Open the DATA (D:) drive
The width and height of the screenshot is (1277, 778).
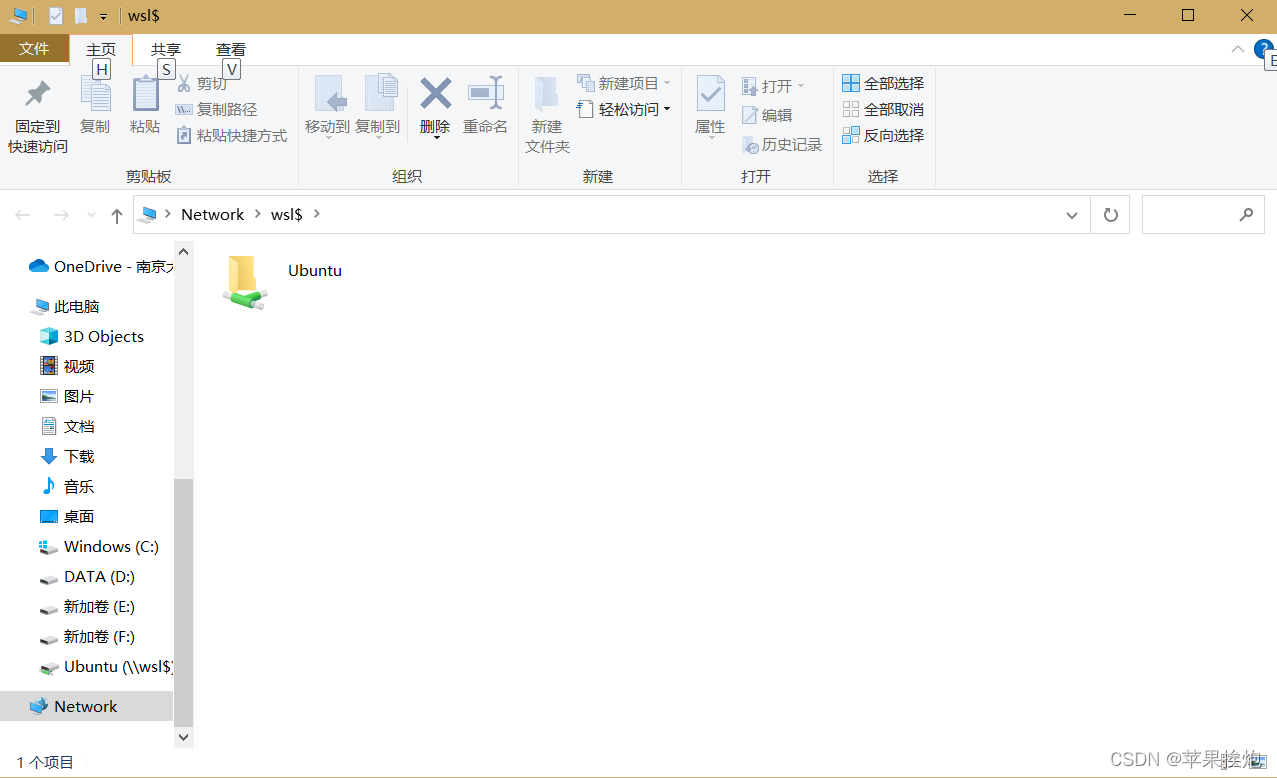(x=87, y=576)
